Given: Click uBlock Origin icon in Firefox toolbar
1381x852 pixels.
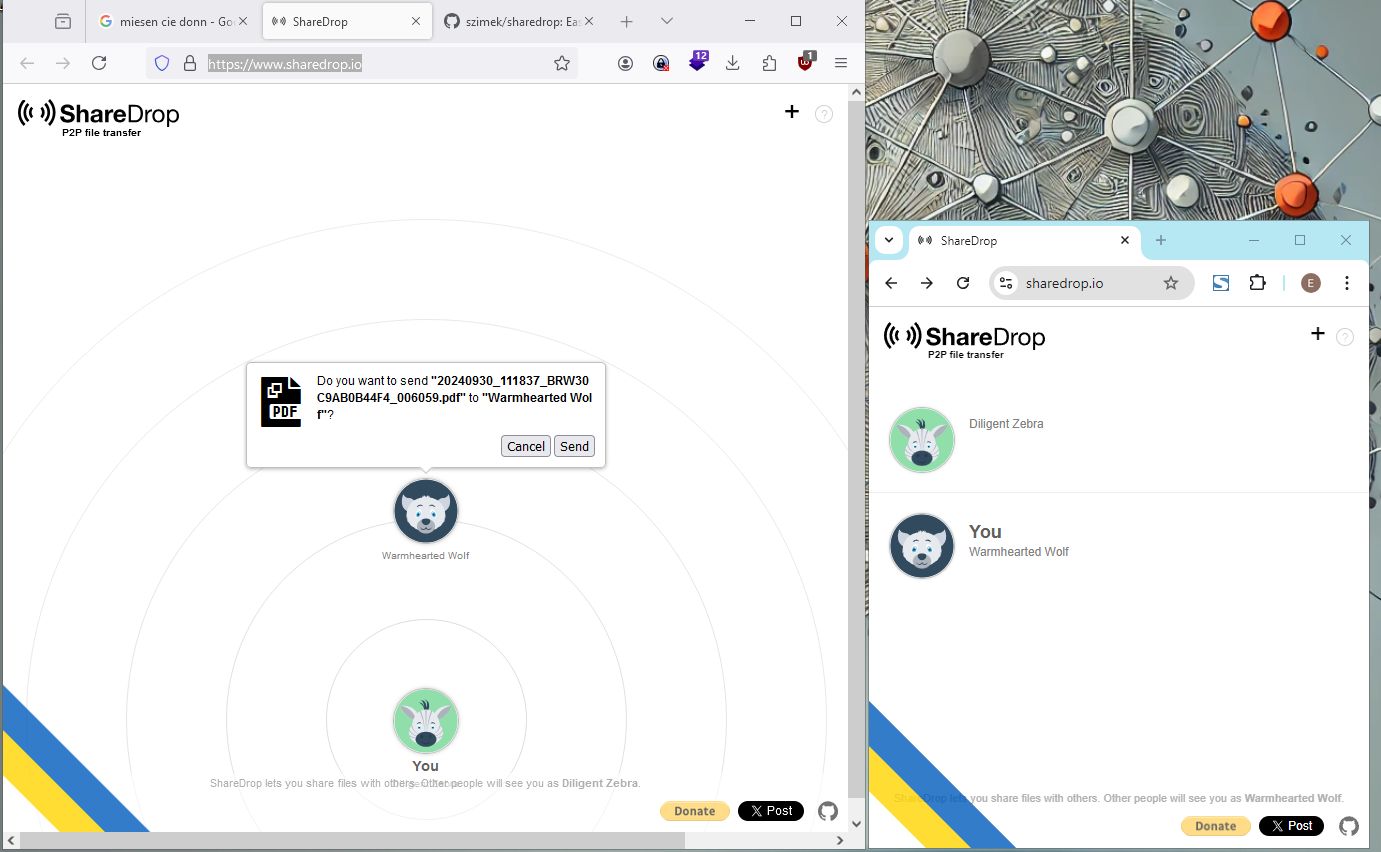Looking at the screenshot, I should click(x=806, y=61).
